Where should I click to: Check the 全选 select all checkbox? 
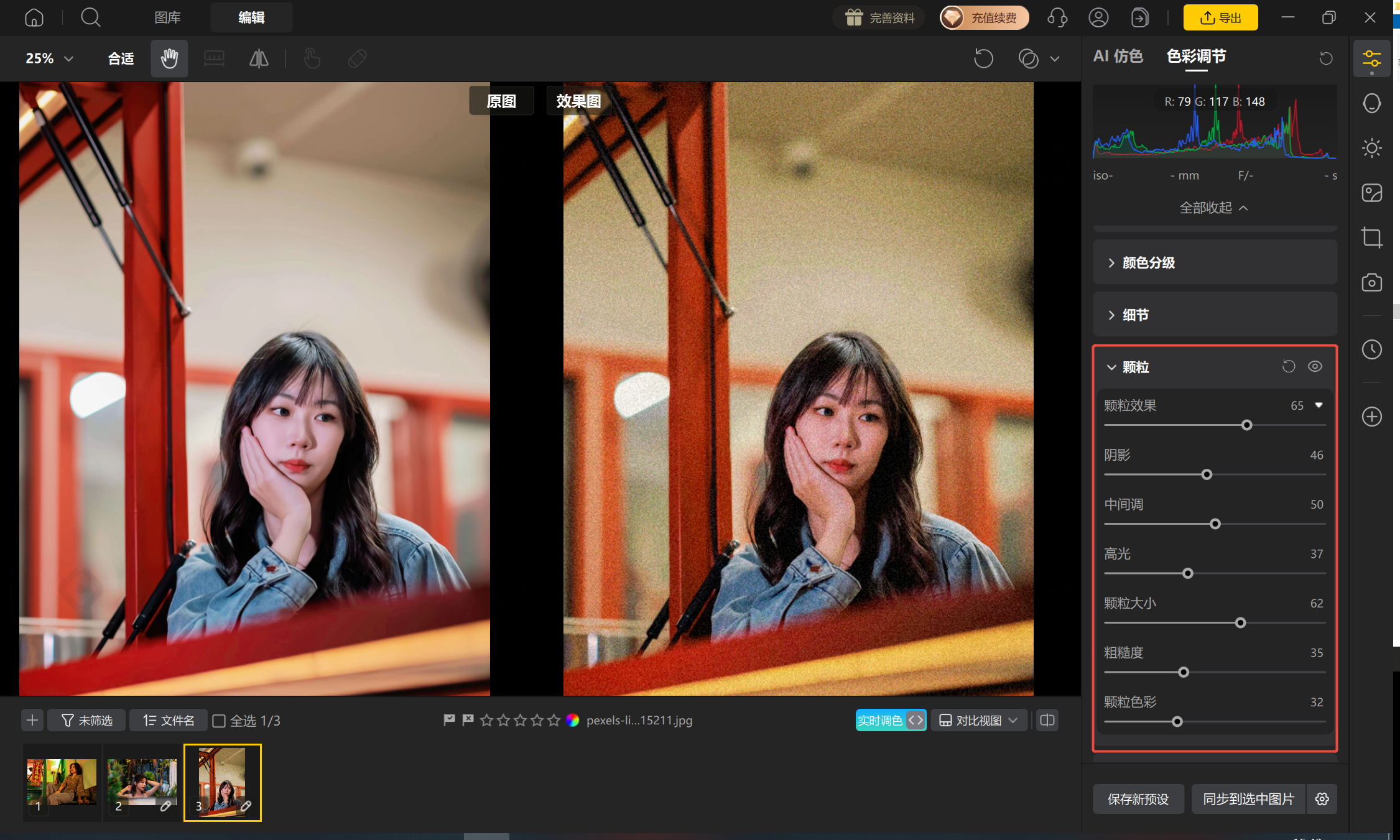point(219,721)
